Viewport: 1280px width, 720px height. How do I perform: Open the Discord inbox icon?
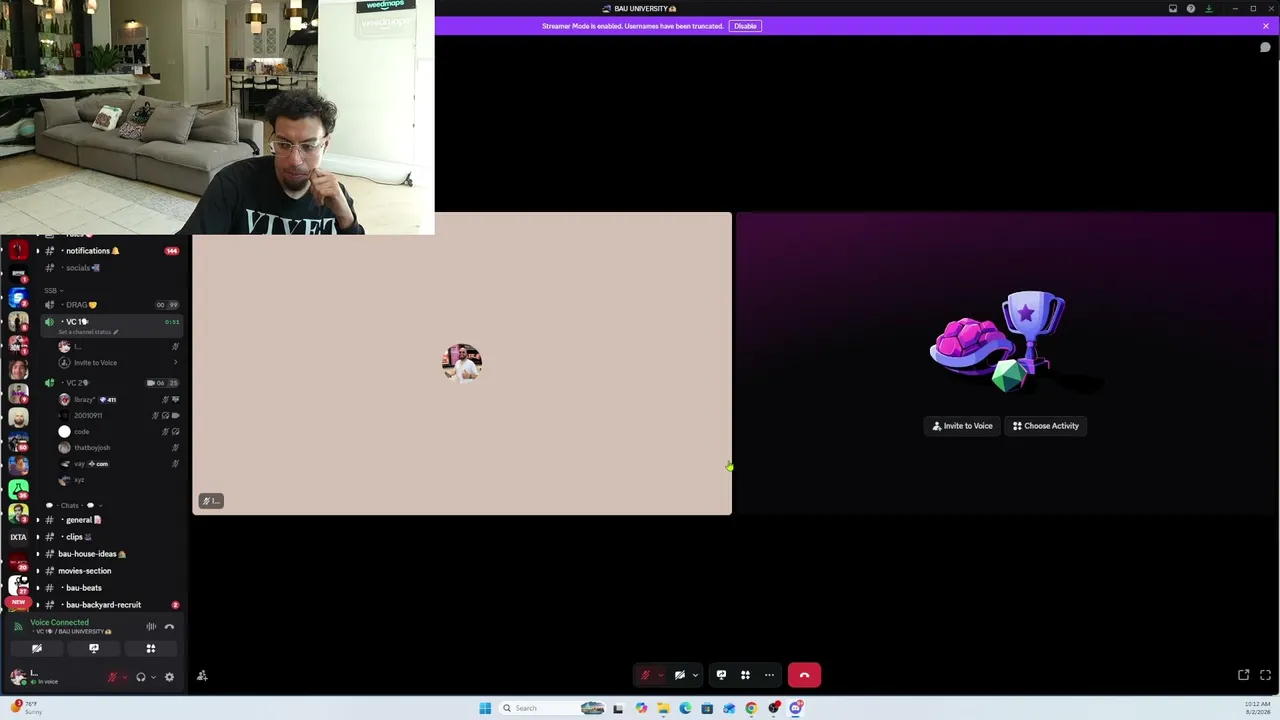click(x=1173, y=9)
